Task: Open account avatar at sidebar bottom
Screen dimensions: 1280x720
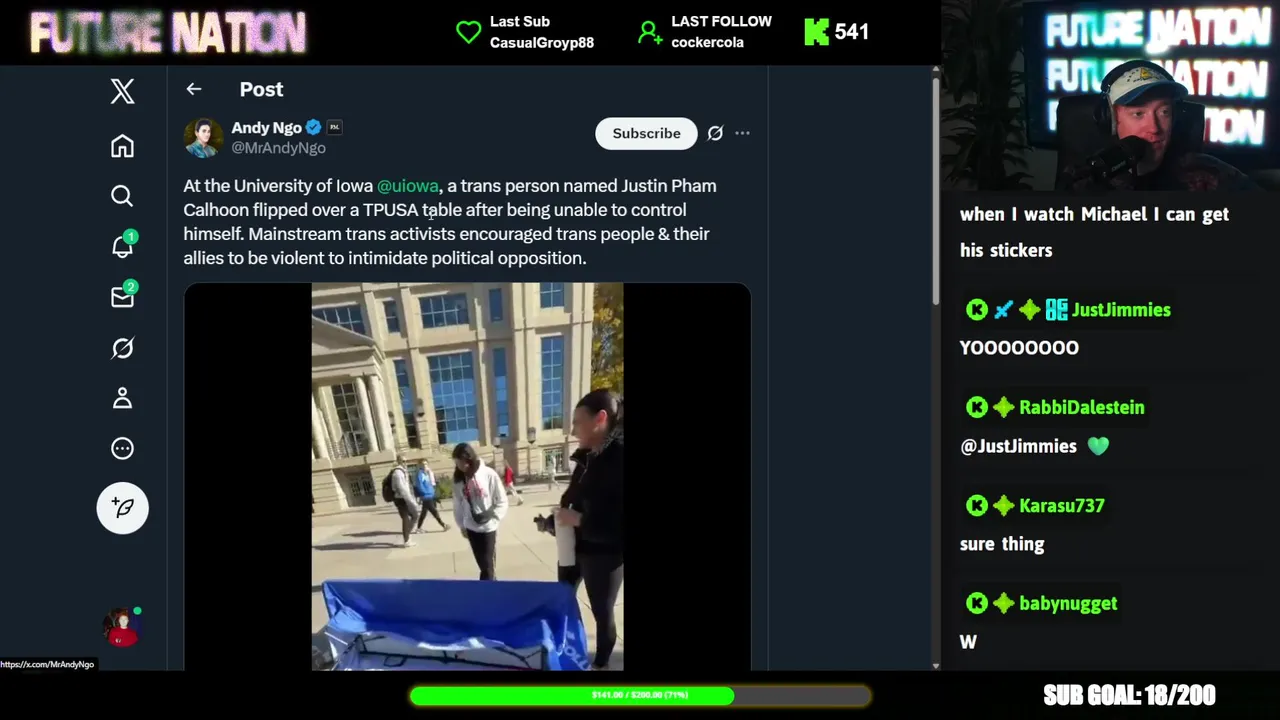Action: [x=122, y=627]
